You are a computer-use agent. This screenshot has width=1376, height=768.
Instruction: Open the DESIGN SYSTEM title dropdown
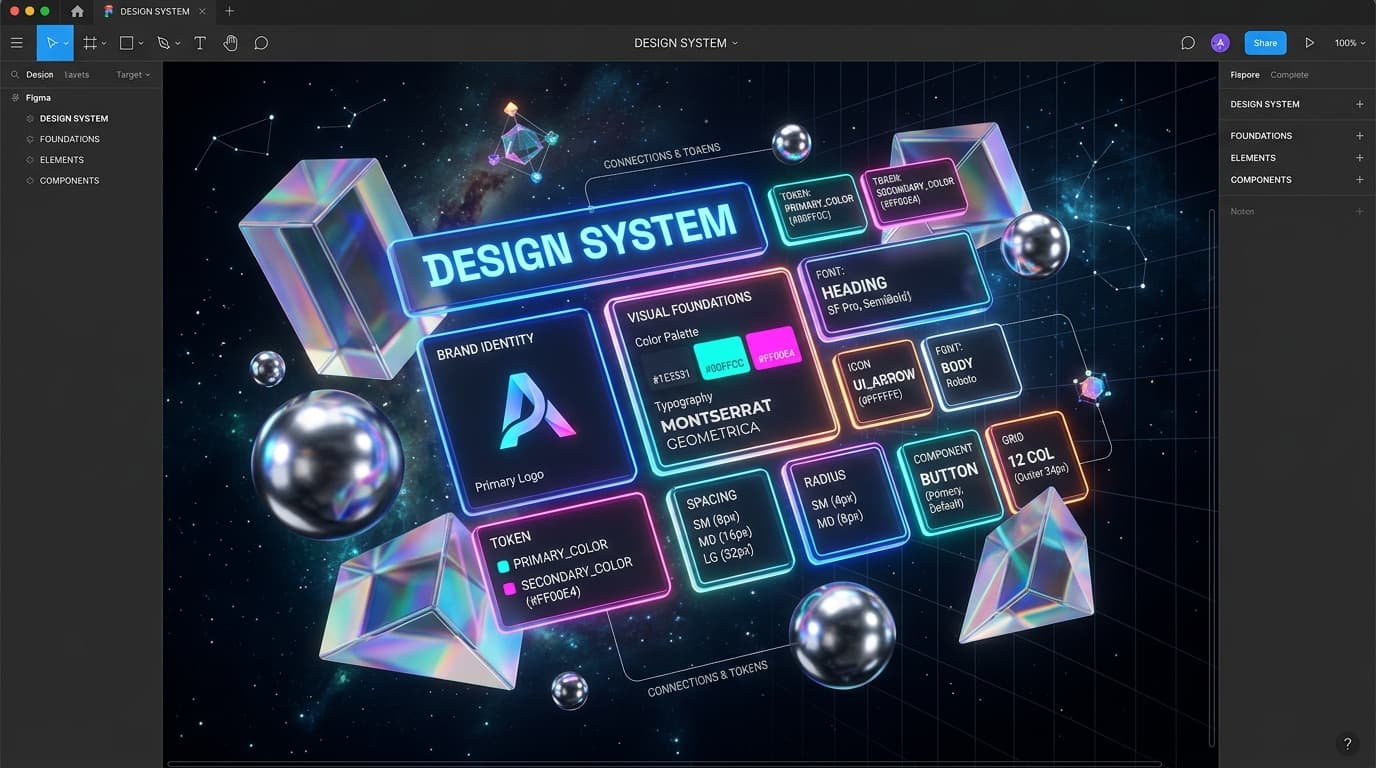tap(735, 43)
